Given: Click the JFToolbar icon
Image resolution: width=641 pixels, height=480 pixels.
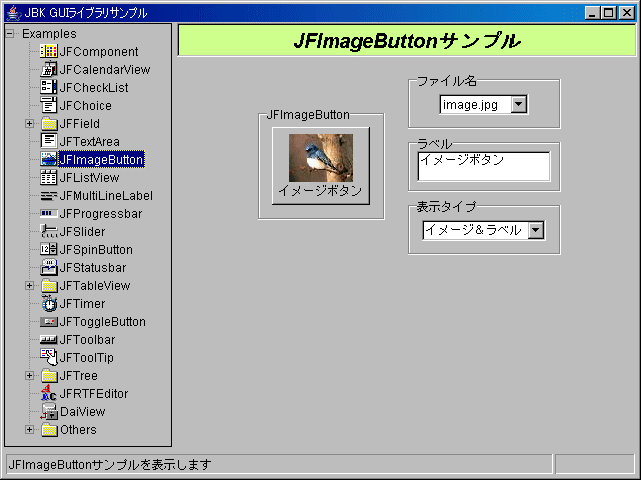Looking at the screenshot, I should pos(49,339).
